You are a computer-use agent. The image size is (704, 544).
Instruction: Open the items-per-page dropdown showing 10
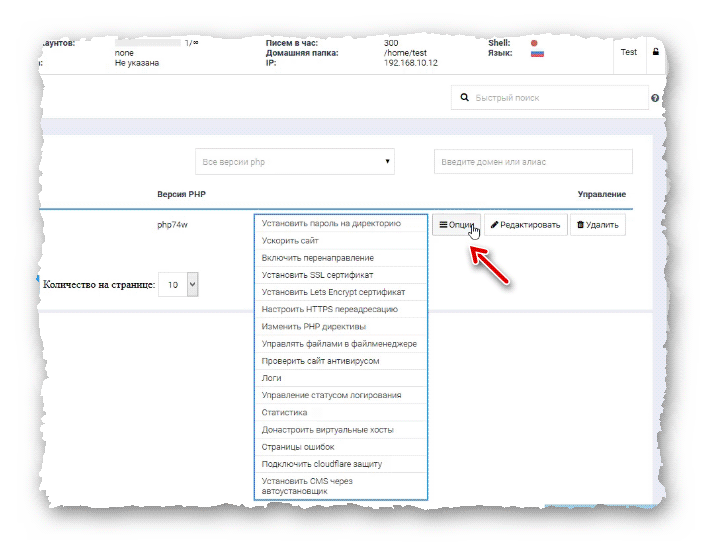coord(178,285)
